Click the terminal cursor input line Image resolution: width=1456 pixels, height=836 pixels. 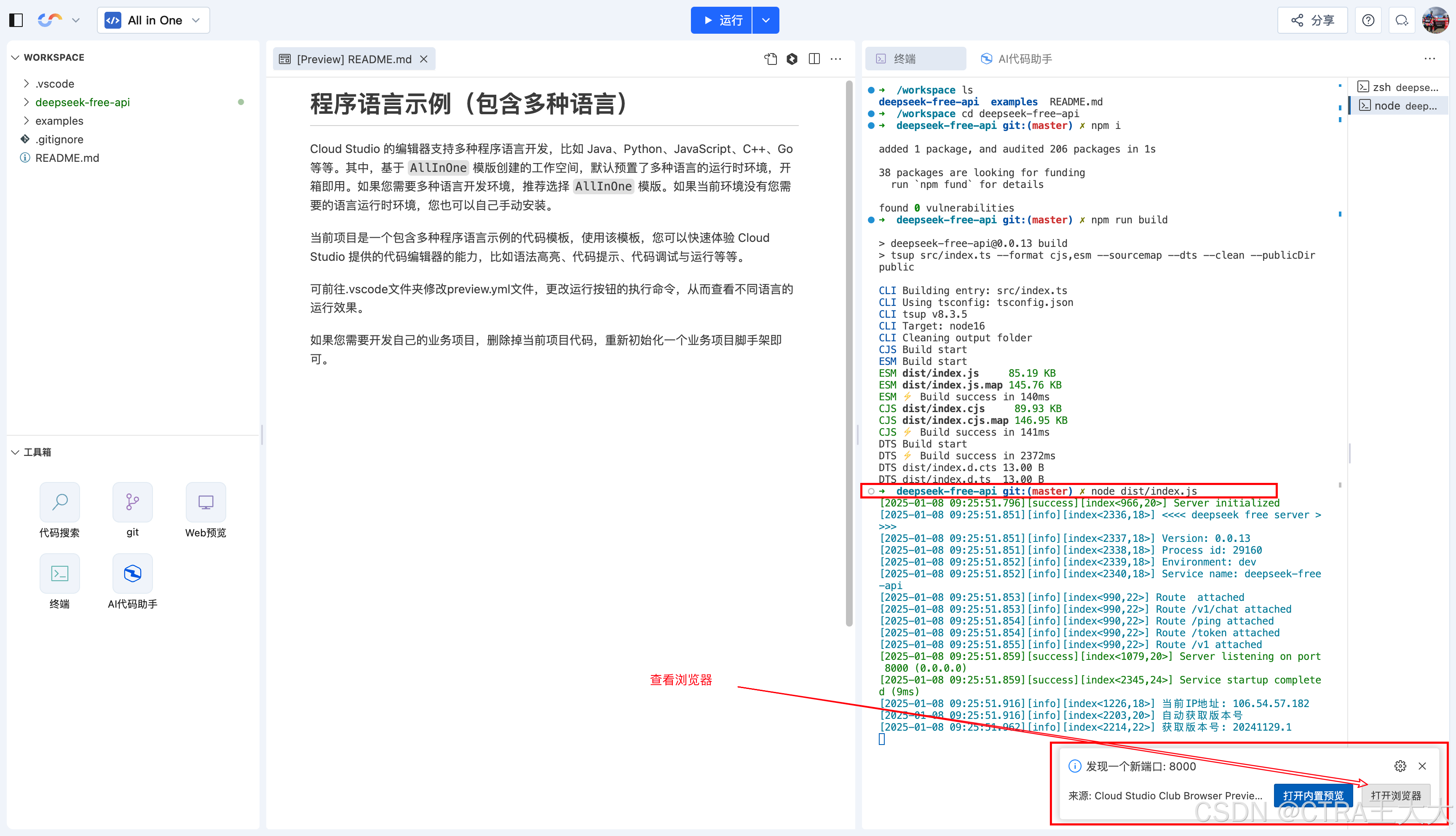[x=881, y=739]
